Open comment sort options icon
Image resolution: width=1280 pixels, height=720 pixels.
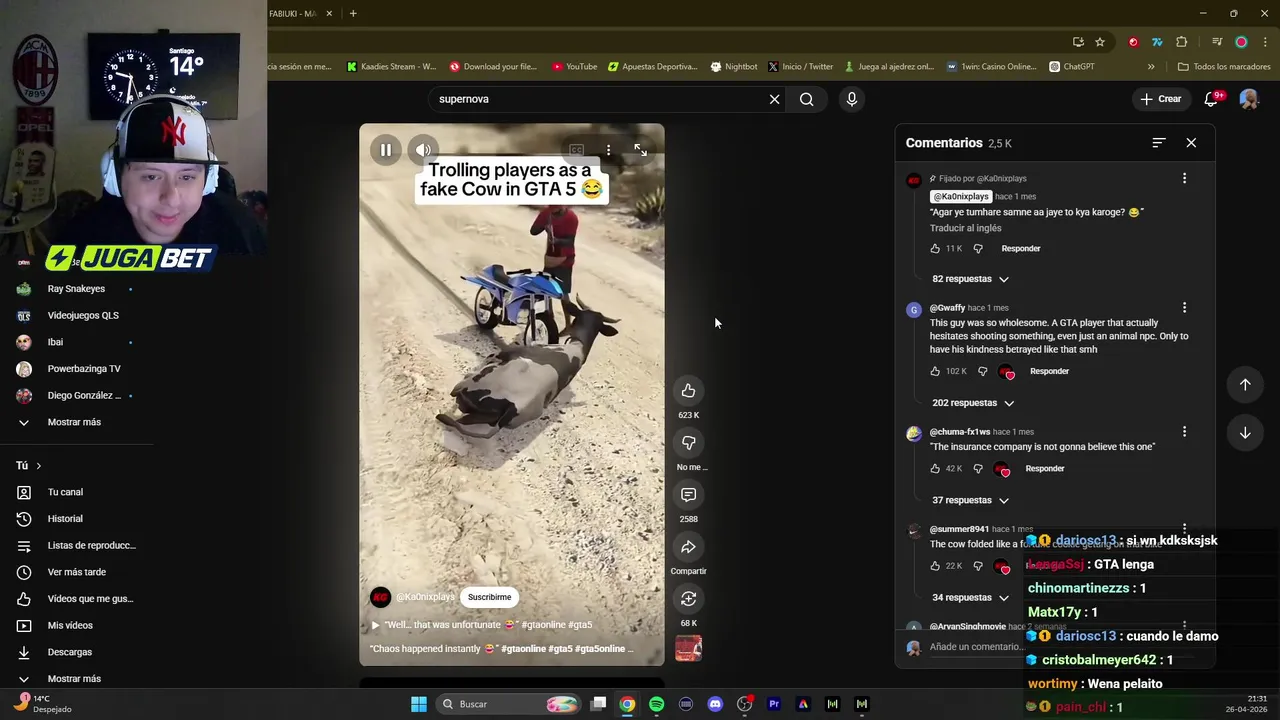tap(1158, 143)
